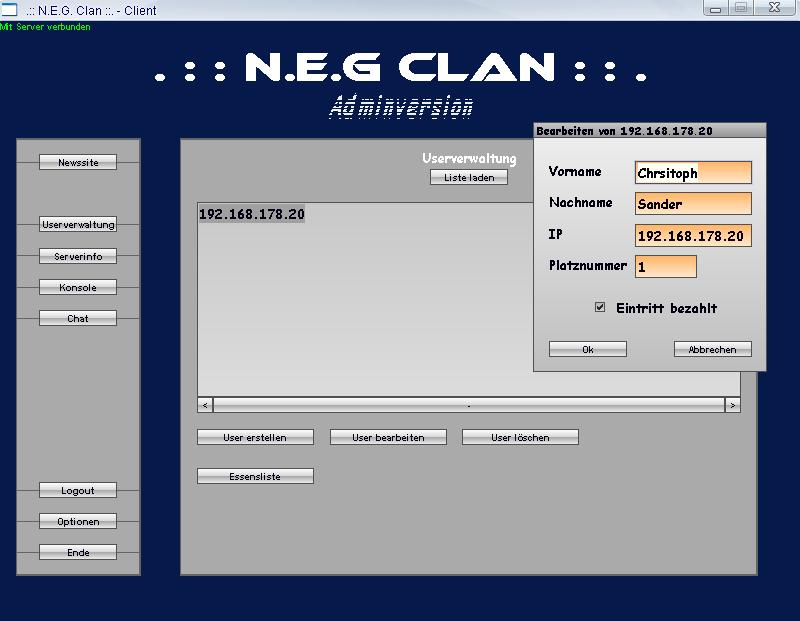Image resolution: width=800 pixels, height=621 pixels.
Task: Click the Logout button
Action: [78, 490]
